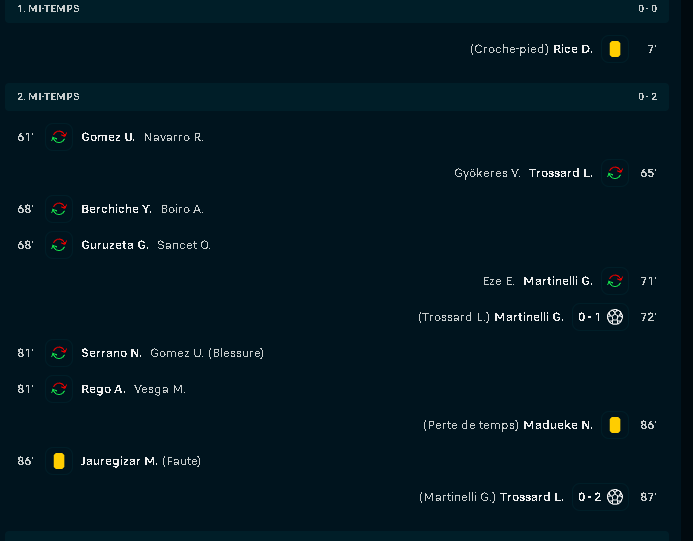Click the yellow card icon for Jauregizar M.

point(59,461)
